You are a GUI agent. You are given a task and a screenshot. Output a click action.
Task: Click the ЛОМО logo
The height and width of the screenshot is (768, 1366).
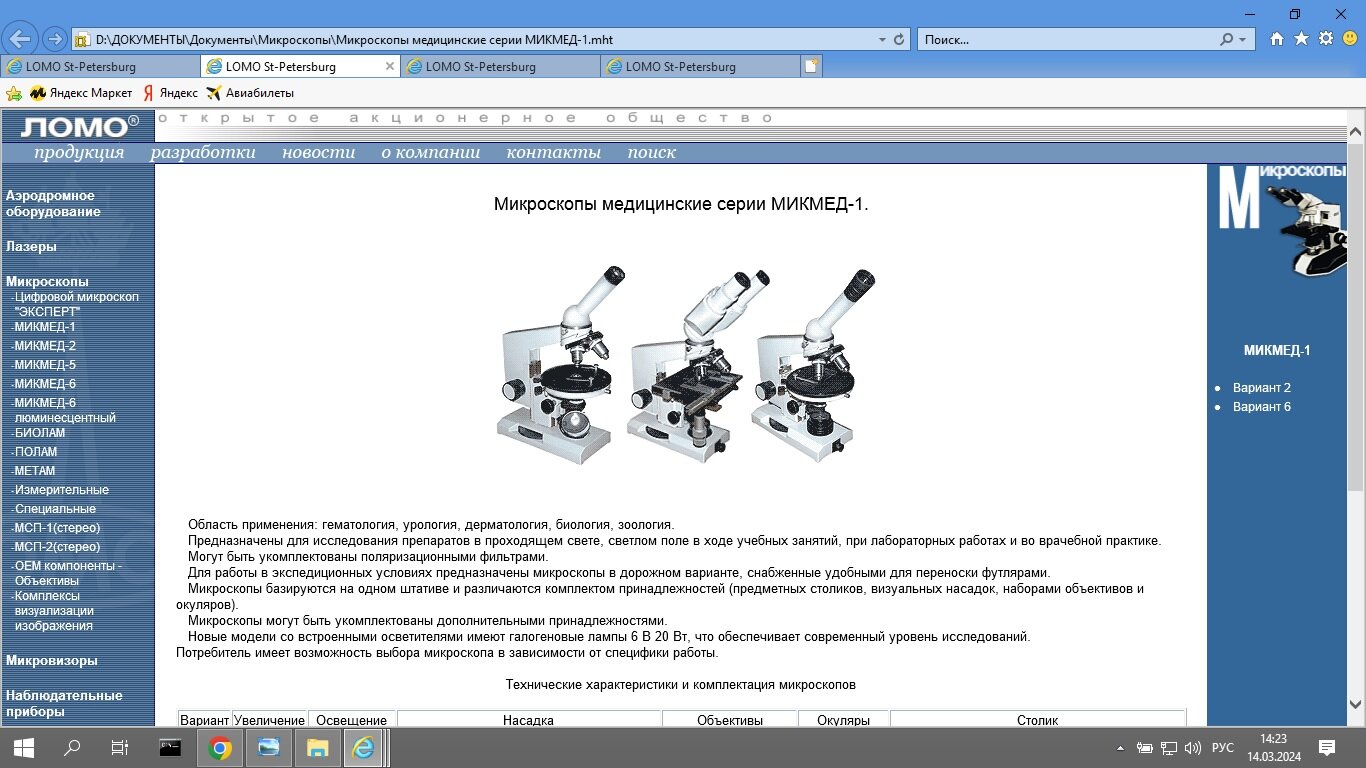click(79, 126)
